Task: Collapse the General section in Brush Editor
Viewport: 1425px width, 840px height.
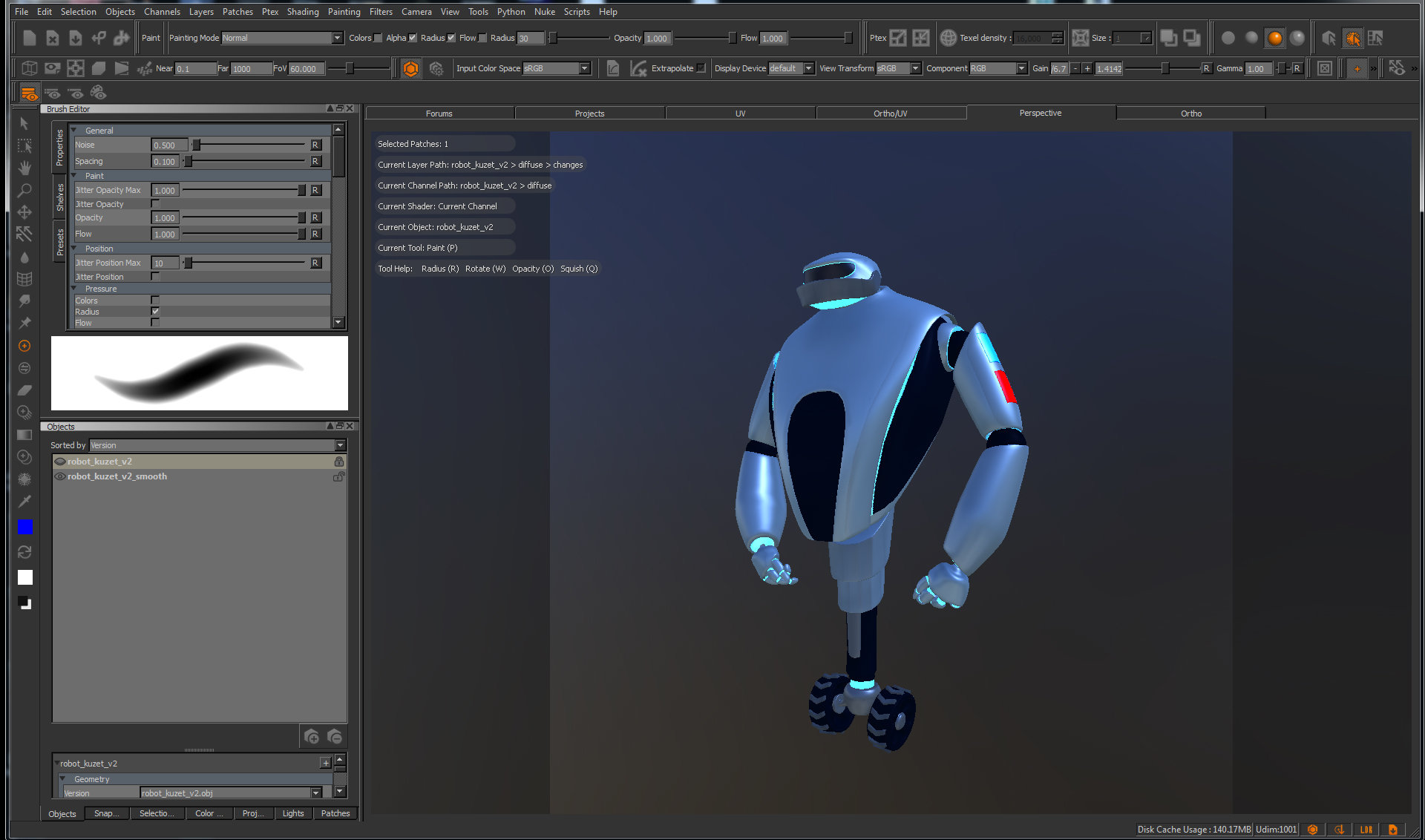Action: click(x=74, y=130)
